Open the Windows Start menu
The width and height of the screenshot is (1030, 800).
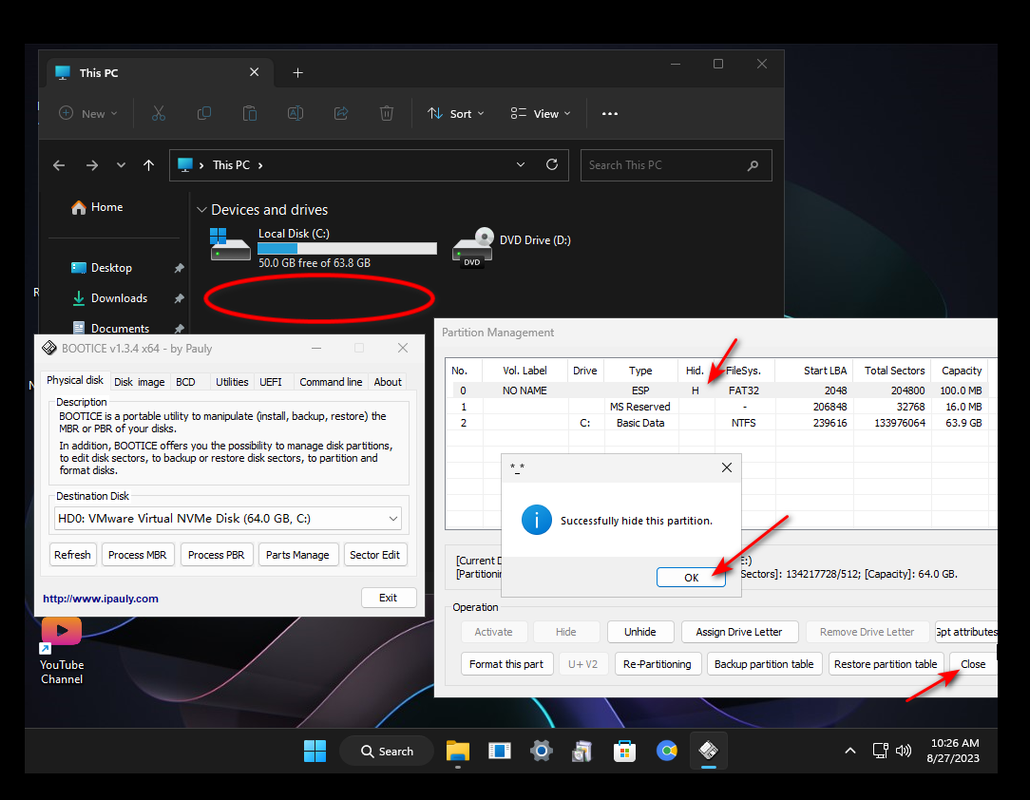click(315, 751)
